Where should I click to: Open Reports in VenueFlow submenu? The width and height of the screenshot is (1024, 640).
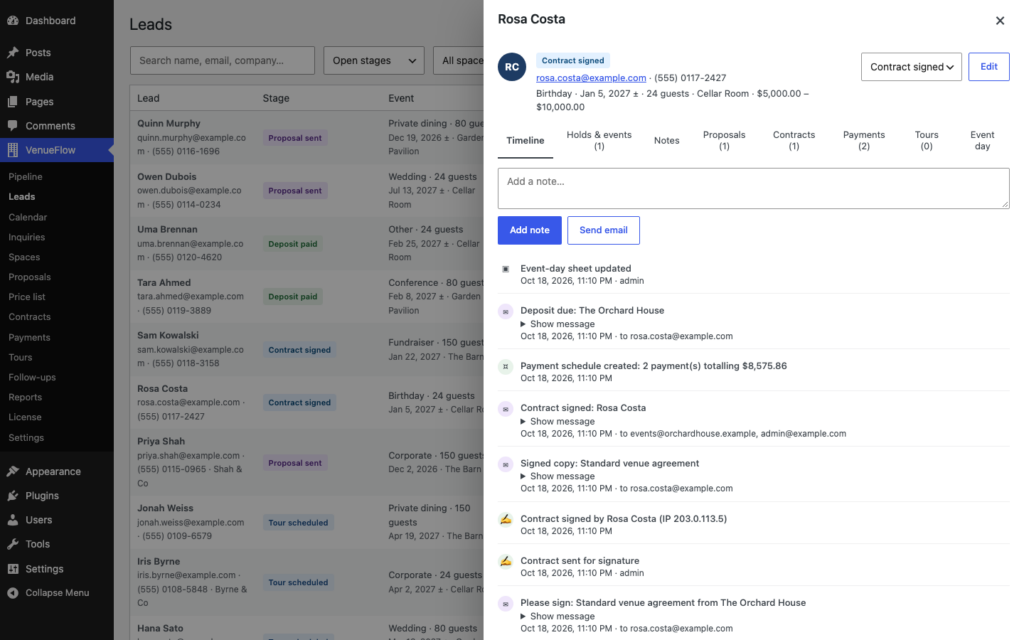click(x=25, y=397)
